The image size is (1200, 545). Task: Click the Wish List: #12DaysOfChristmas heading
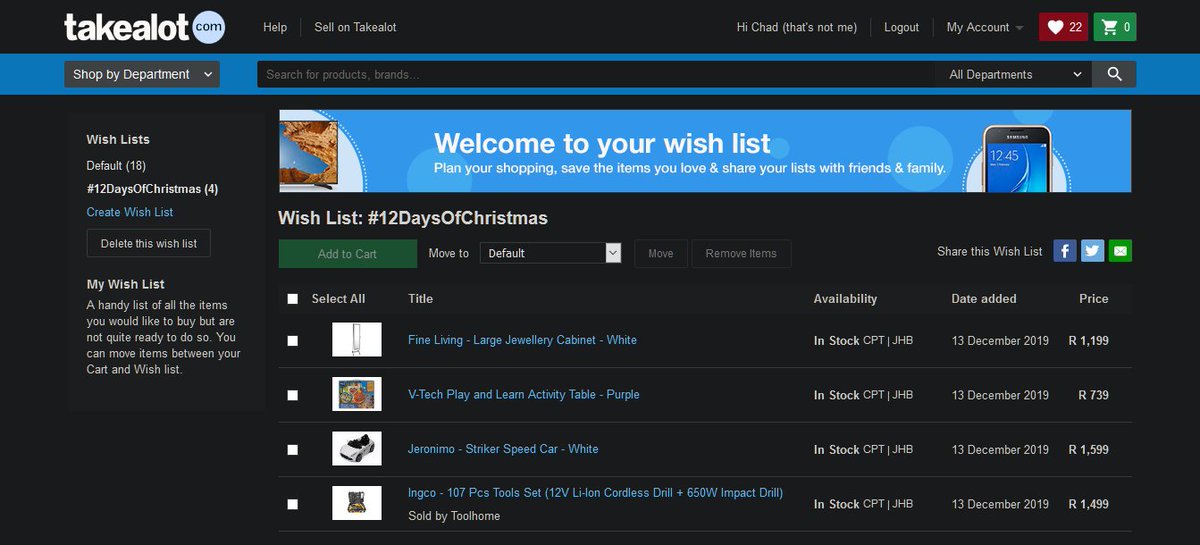(413, 218)
